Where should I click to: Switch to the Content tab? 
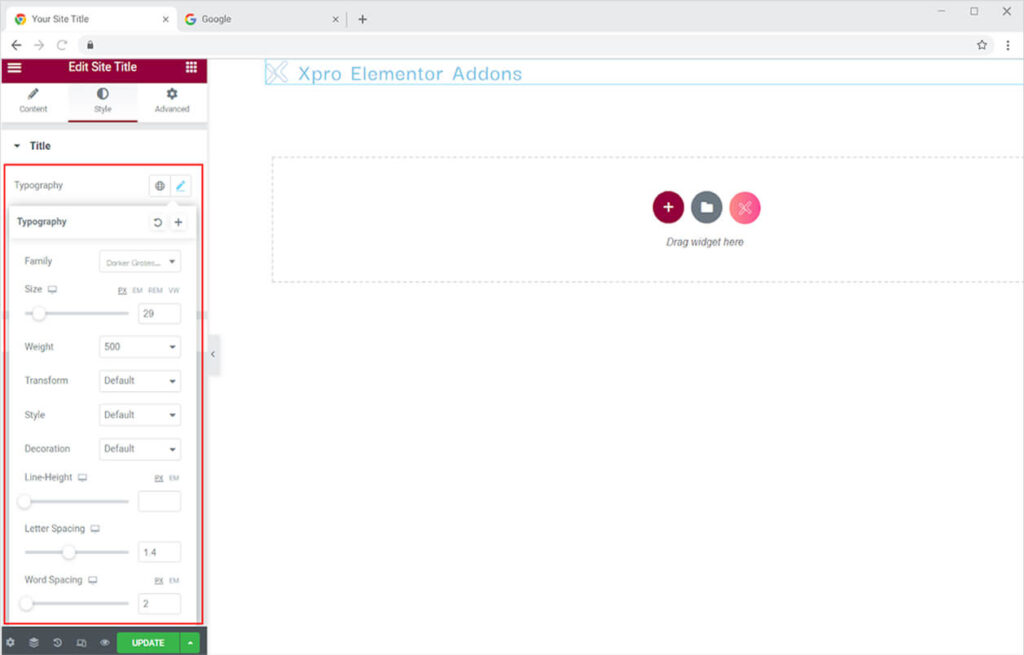tap(33, 100)
